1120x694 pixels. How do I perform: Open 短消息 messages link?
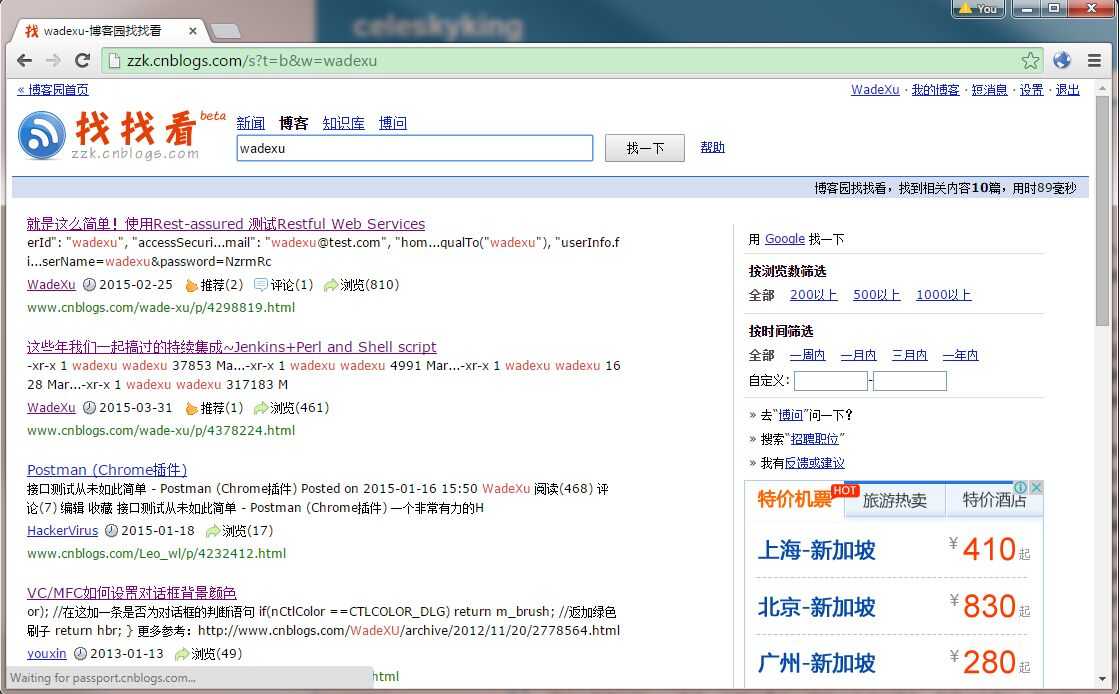(989, 89)
